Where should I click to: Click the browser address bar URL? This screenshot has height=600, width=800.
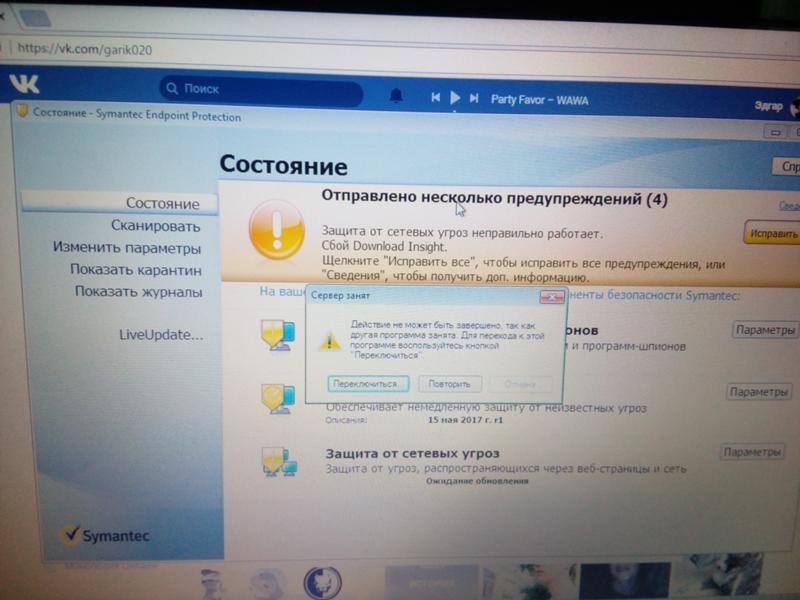pos(85,49)
